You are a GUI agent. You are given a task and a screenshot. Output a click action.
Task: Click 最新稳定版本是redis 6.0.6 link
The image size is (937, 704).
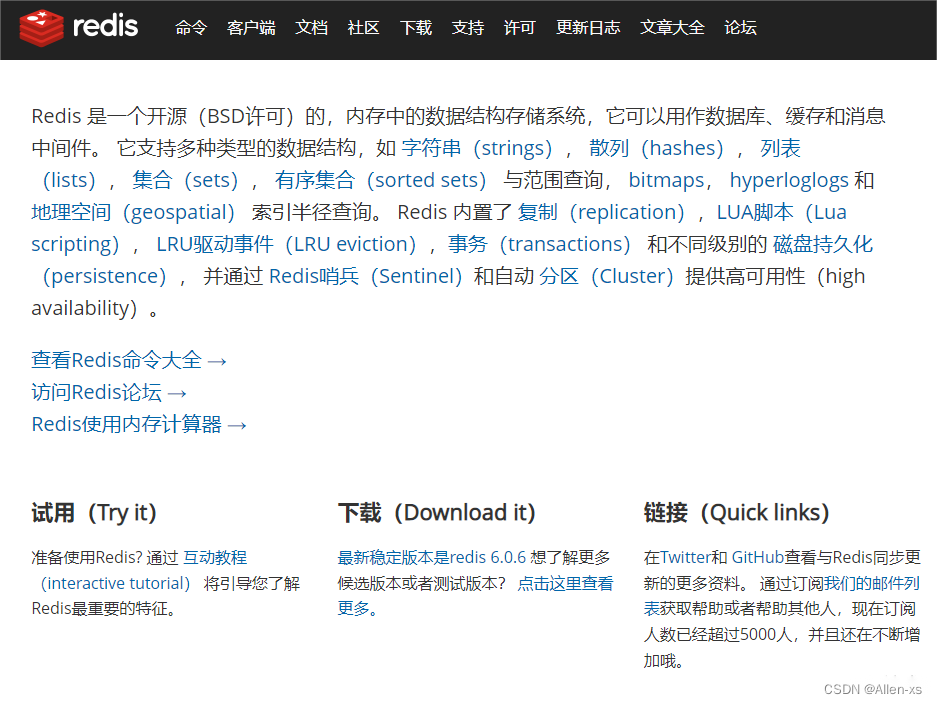(x=431, y=557)
